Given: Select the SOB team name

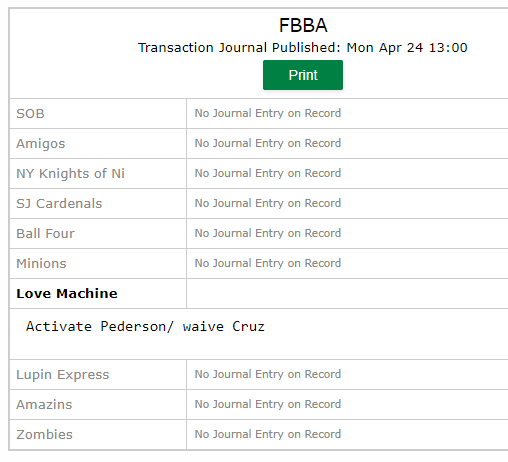Looking at the screenshot, I should (x=30, y=114).
